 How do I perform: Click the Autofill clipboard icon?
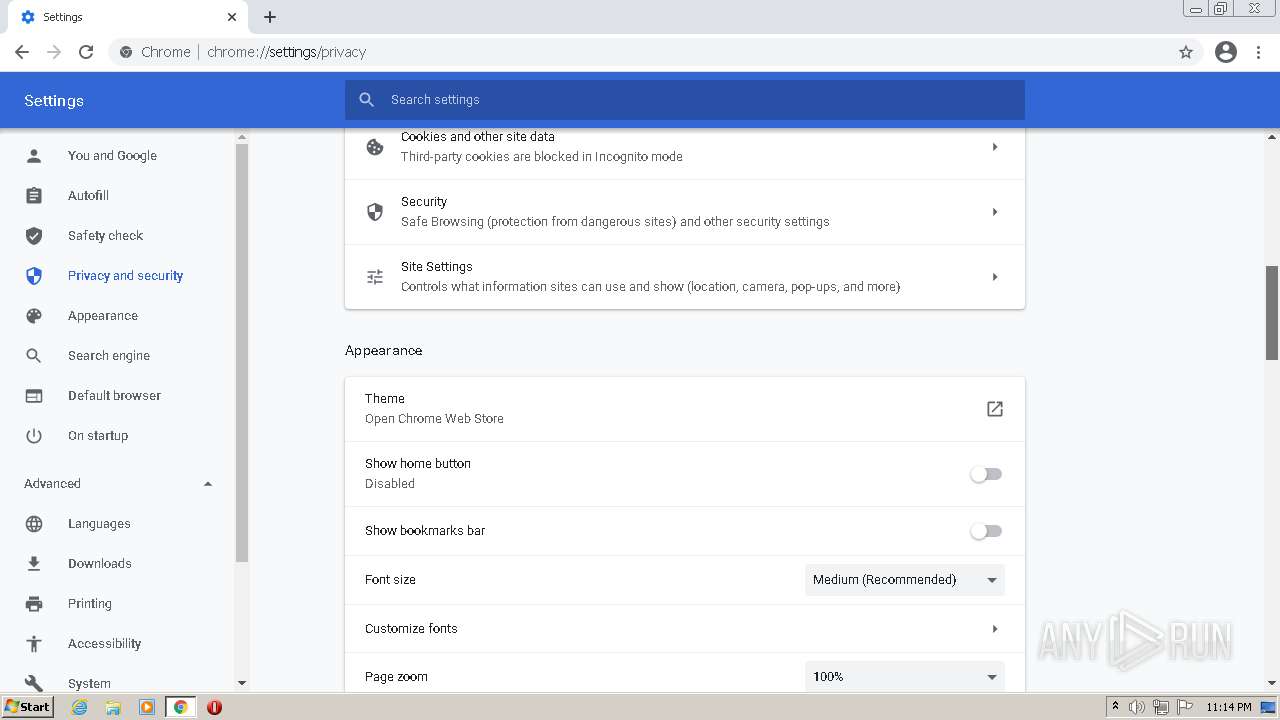click(x=34, y=196)
